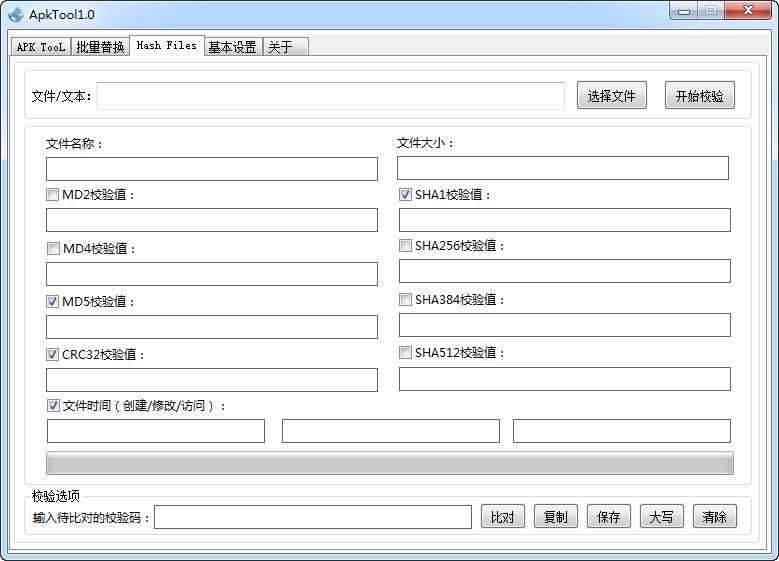The width and height of the screenshot is (779, 561).
Task: Focus the 文件大小 text box
Action: (563, 168)
